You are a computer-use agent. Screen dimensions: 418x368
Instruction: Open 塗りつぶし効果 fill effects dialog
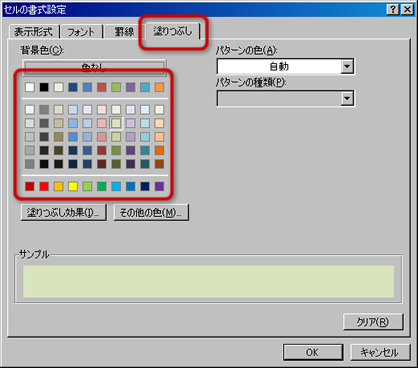64,212
